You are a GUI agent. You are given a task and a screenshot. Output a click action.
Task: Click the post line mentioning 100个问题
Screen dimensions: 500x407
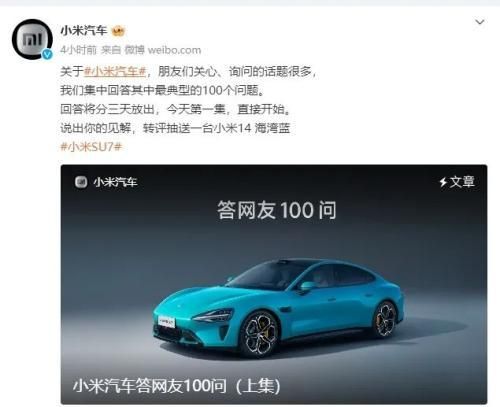162,90
